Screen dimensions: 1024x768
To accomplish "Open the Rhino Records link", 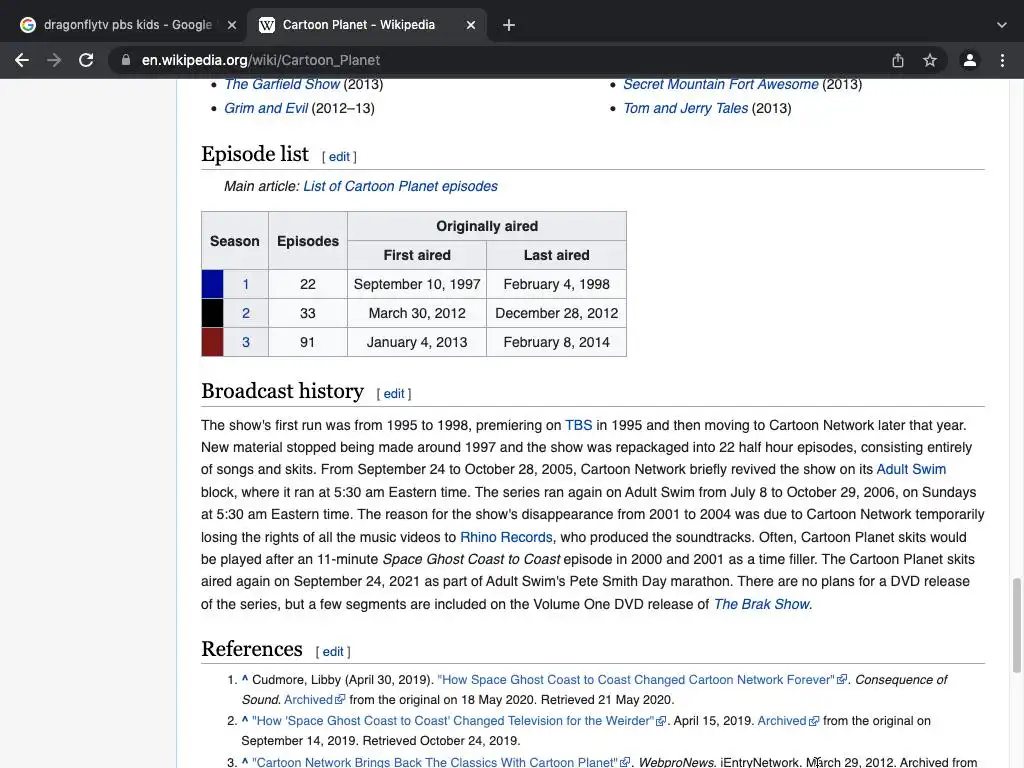I will 506,537.
